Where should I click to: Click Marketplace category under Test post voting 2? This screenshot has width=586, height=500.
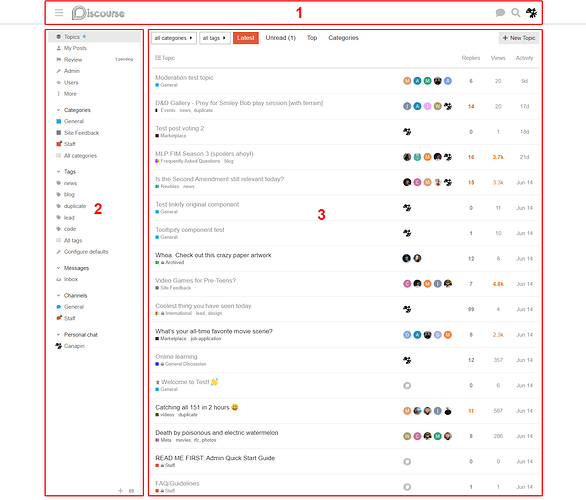[171, 136]
